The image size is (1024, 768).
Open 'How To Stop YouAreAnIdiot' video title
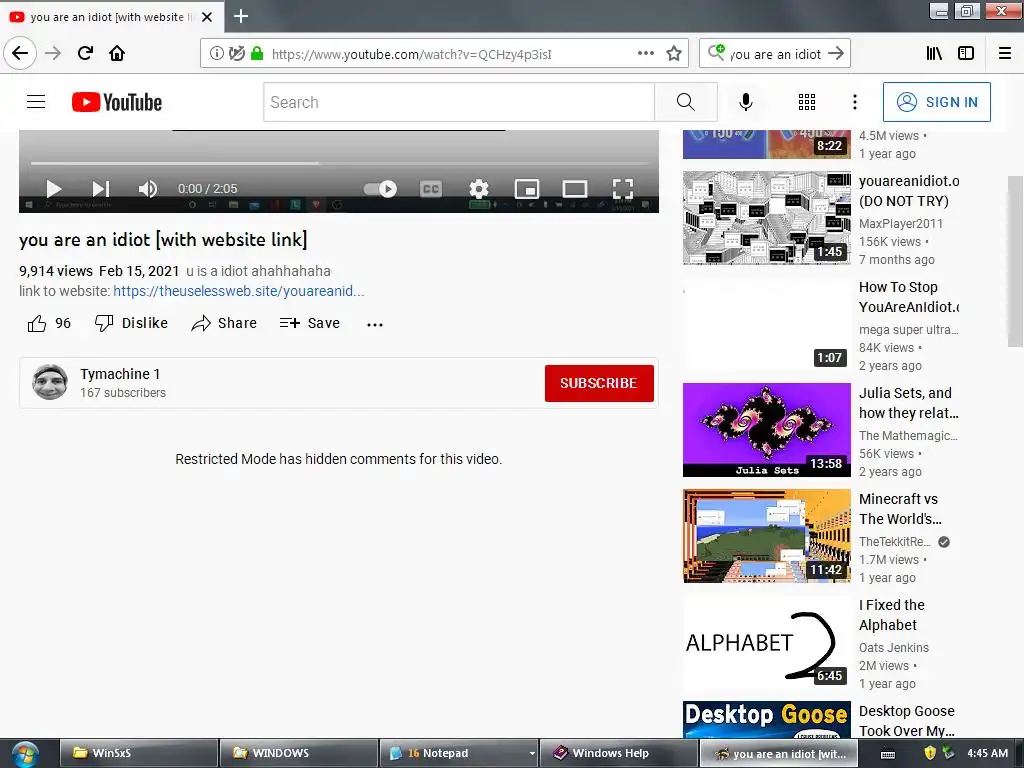tap(908, 297)
